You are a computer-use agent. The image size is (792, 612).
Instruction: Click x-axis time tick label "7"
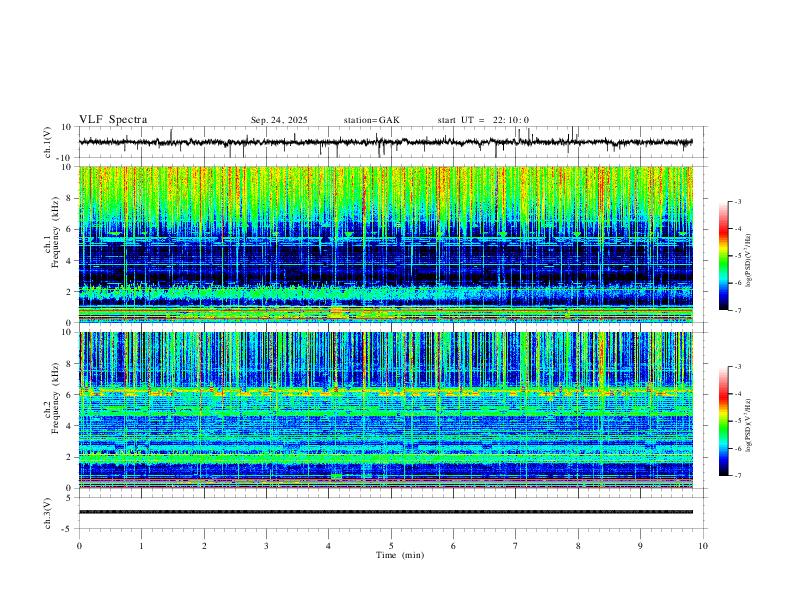(516, 546)
